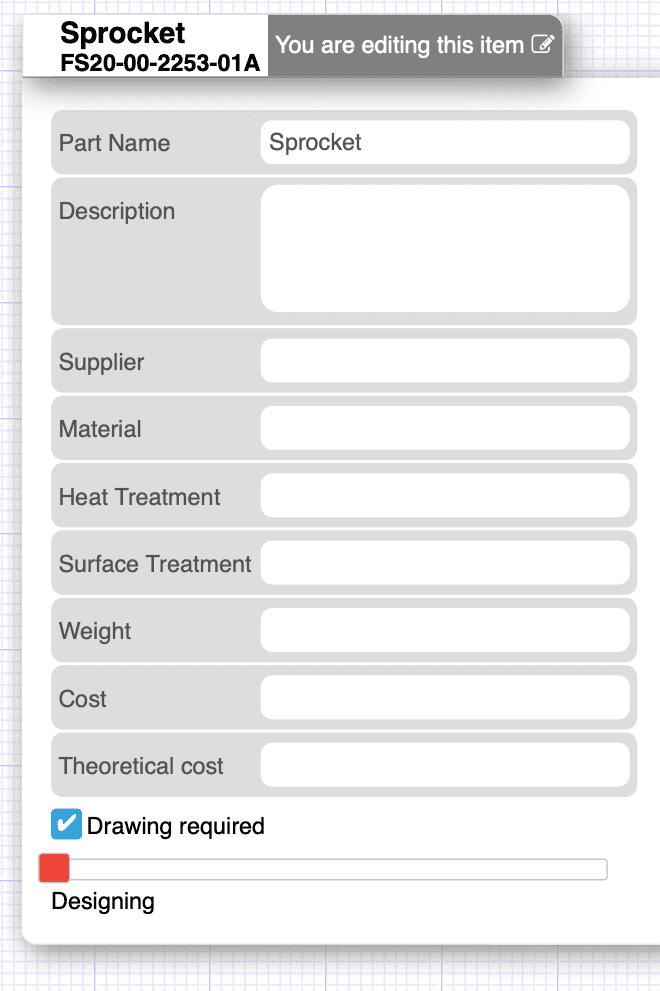Click the Part Name label
Viewport: 660px width, 991px height.
(x=114, y=143)
